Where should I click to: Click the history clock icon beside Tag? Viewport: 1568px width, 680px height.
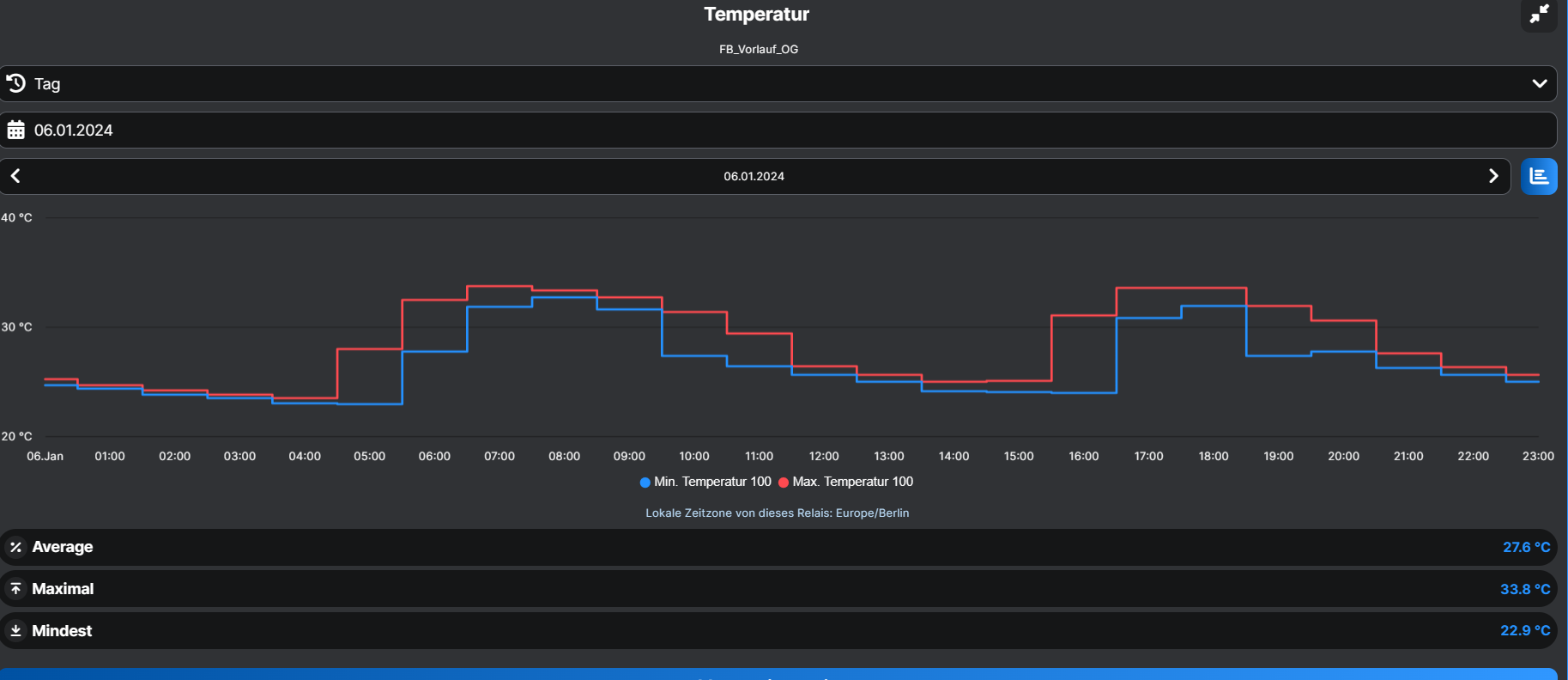[x=15, y=83]
